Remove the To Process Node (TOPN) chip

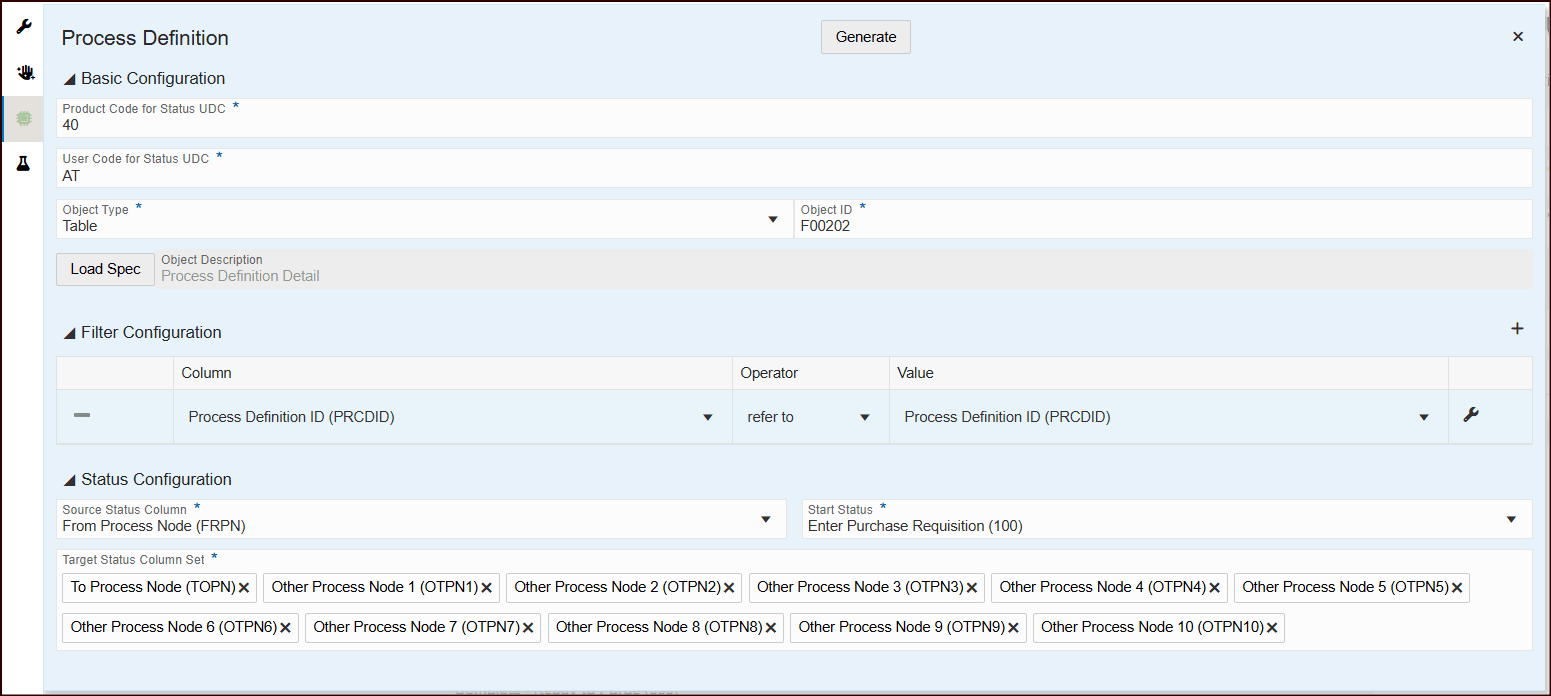(243, 587)
